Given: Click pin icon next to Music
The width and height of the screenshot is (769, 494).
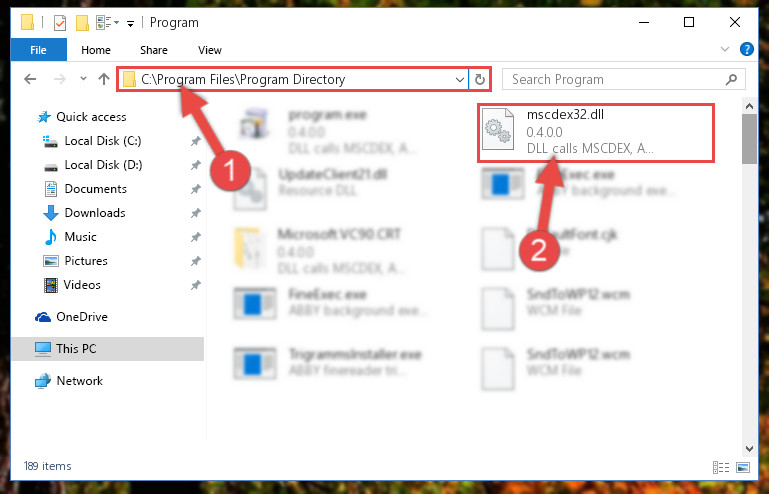Looking at the screenshot, I should (x=195, y=237).
